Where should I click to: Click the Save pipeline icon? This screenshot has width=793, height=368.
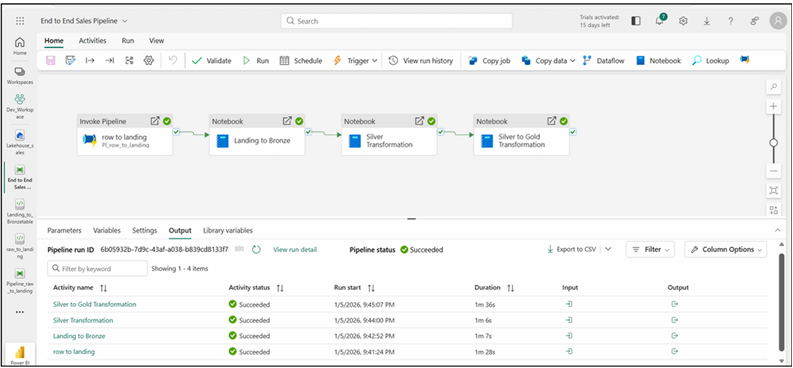51,61
